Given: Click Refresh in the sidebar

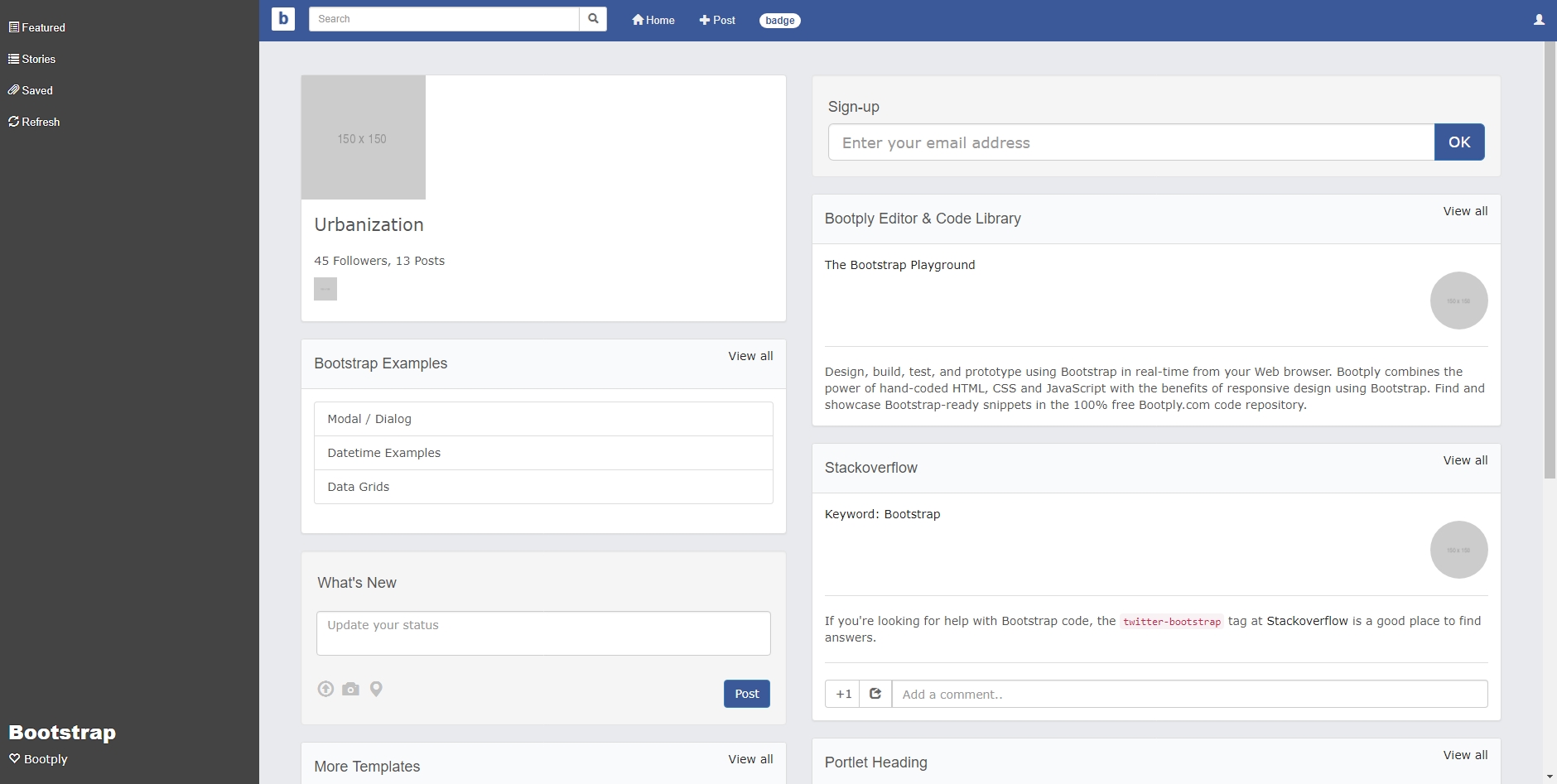Looking at the screenshot, I should [34, 122].
